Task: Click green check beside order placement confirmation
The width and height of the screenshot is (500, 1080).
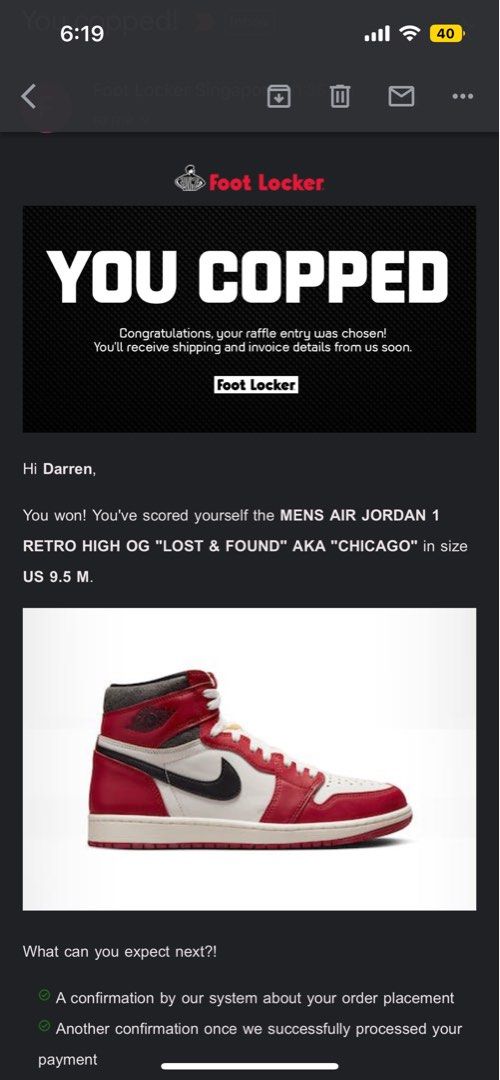Action: click(45, 995)
